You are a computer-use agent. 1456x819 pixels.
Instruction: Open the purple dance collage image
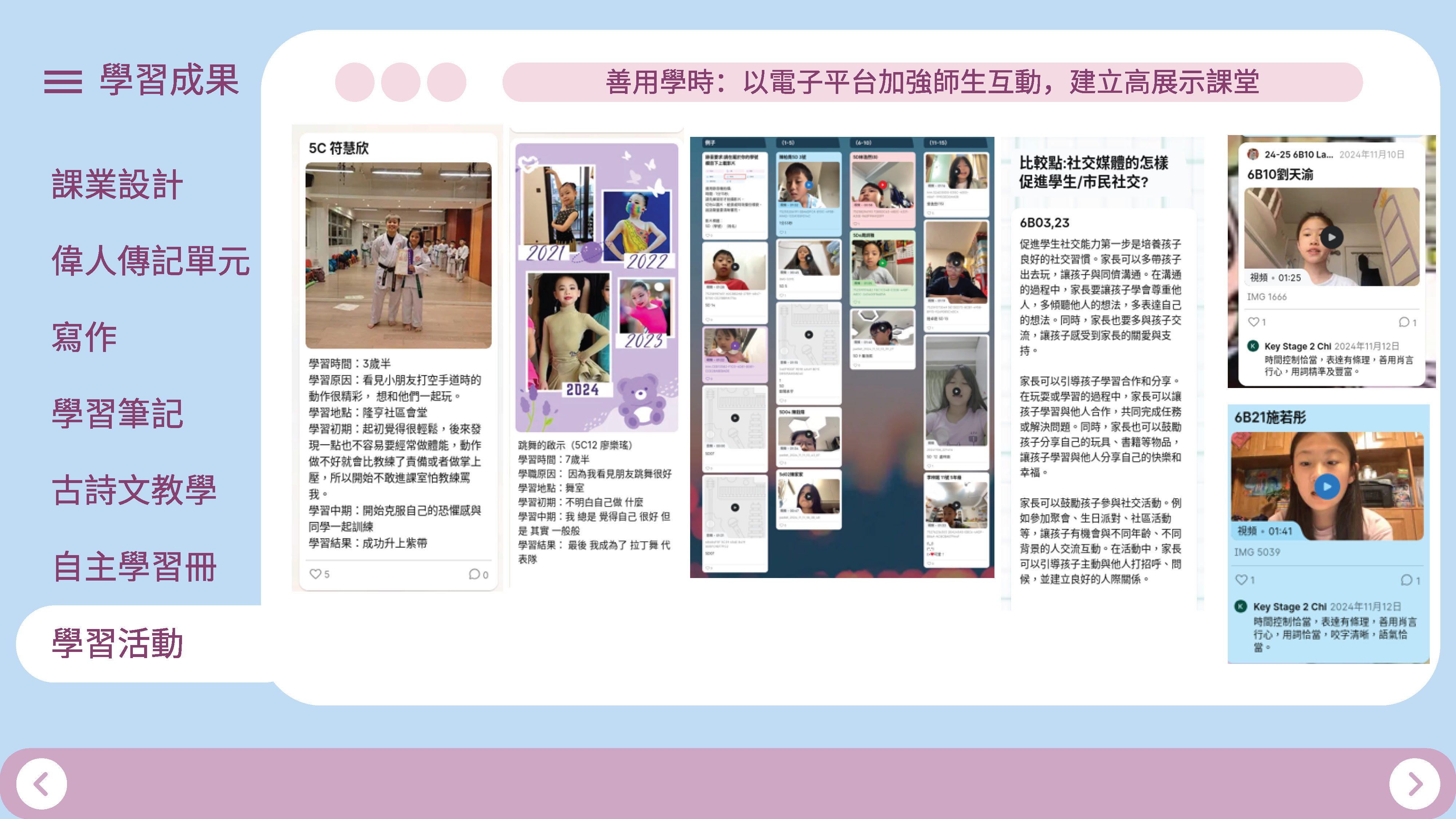tap(596, 287)
